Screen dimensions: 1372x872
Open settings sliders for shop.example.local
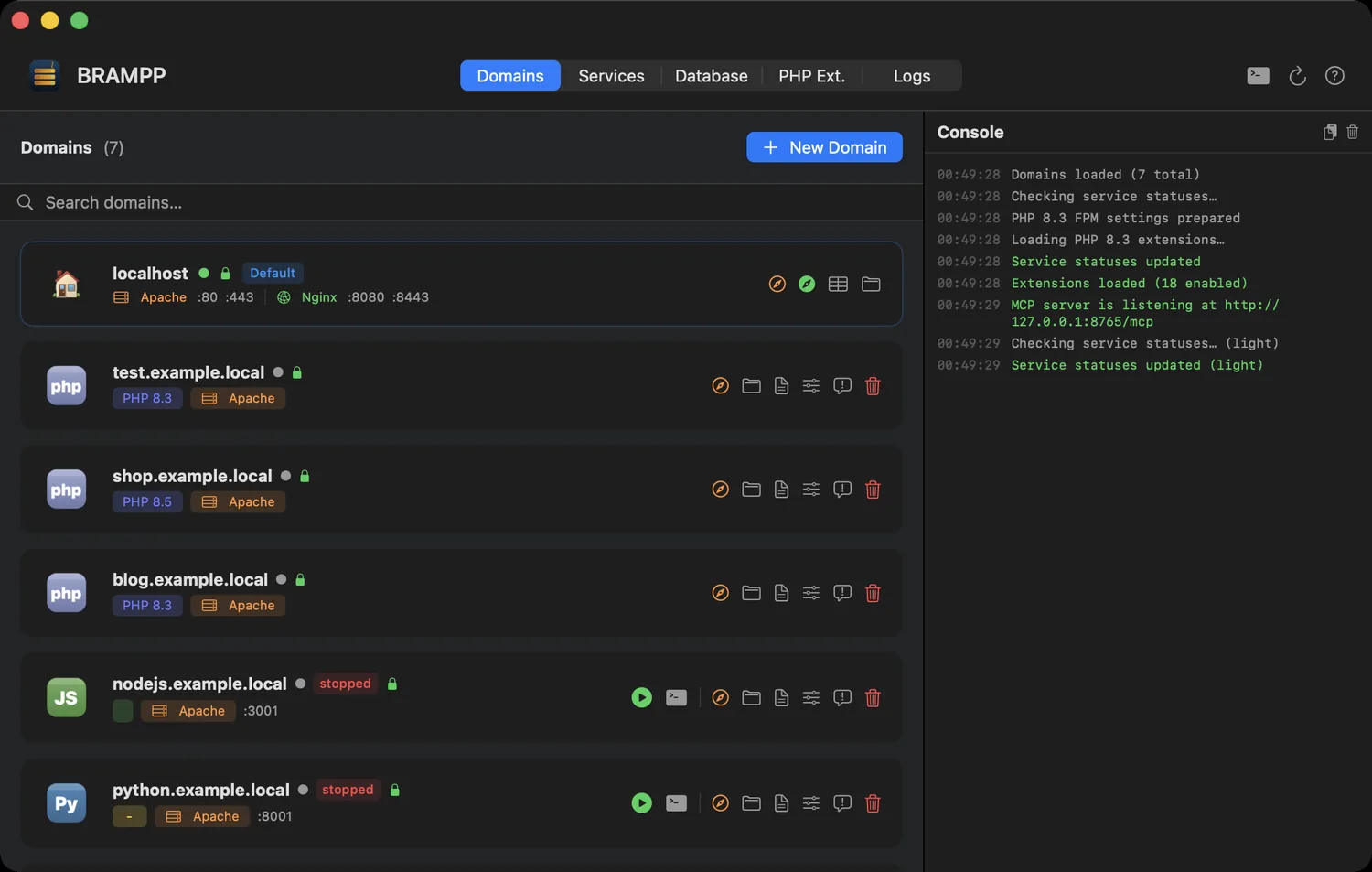(811, 490)
